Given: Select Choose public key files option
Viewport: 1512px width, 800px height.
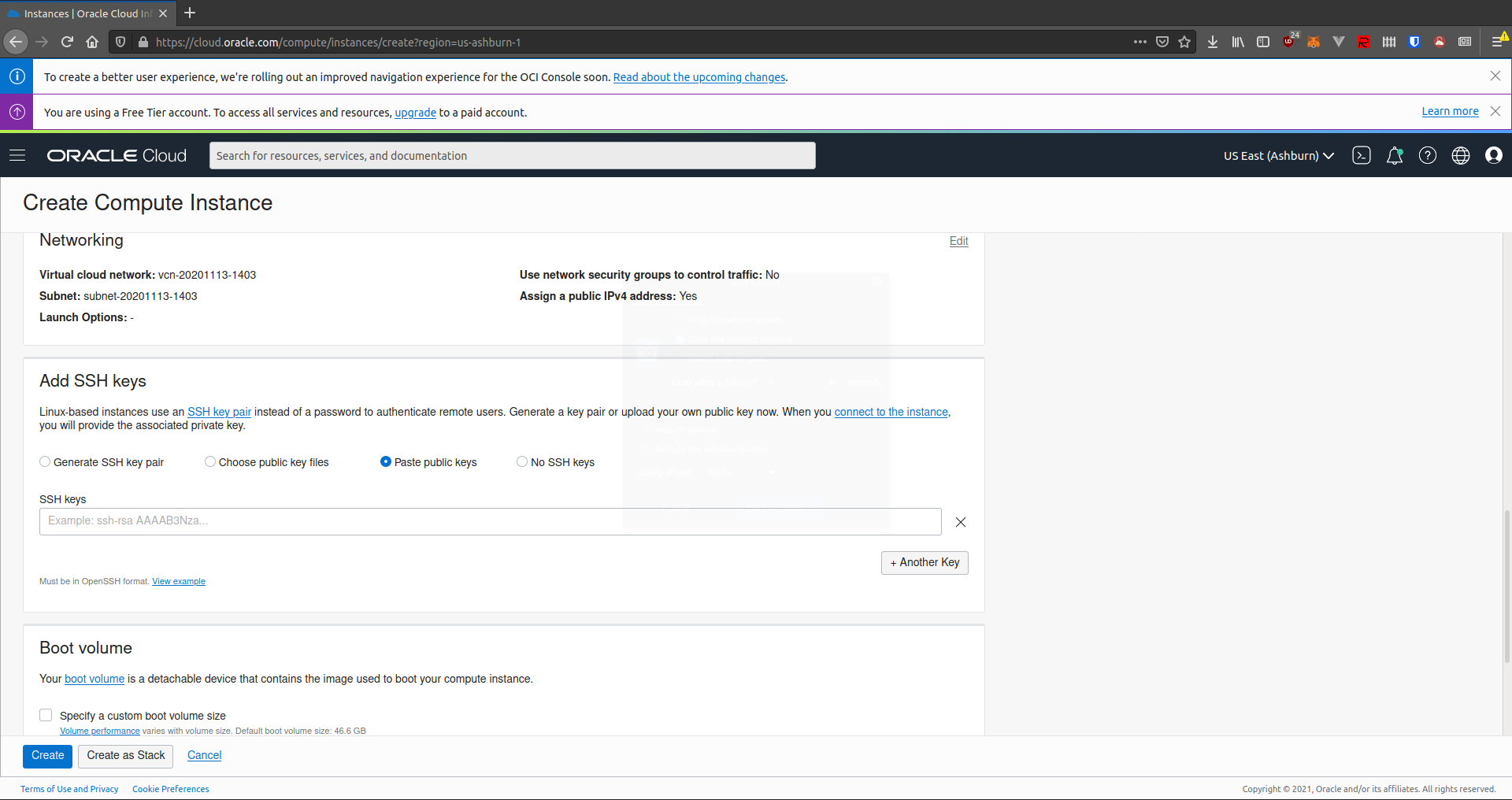Looking at the screenshot, I should coord(210,462).
